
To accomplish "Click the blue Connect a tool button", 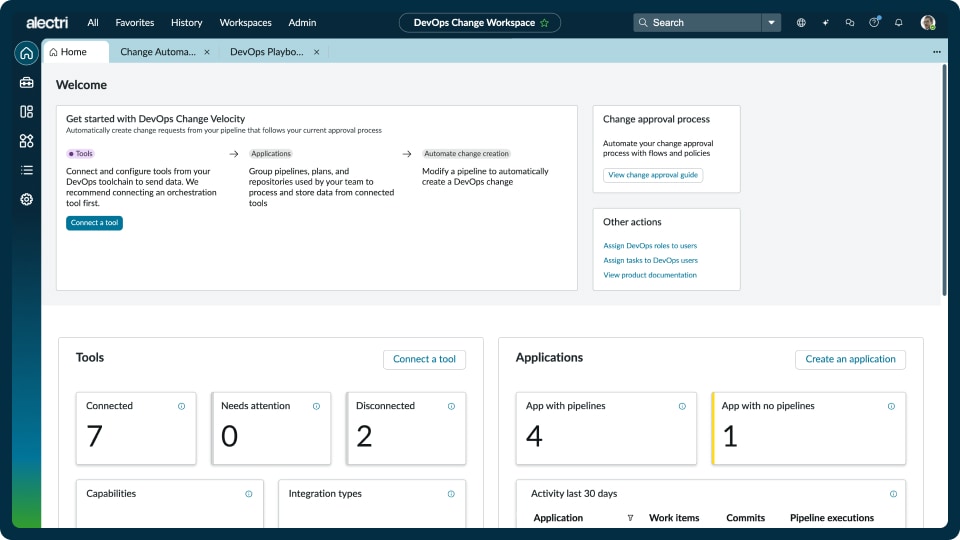I will (x=94, y=223).
